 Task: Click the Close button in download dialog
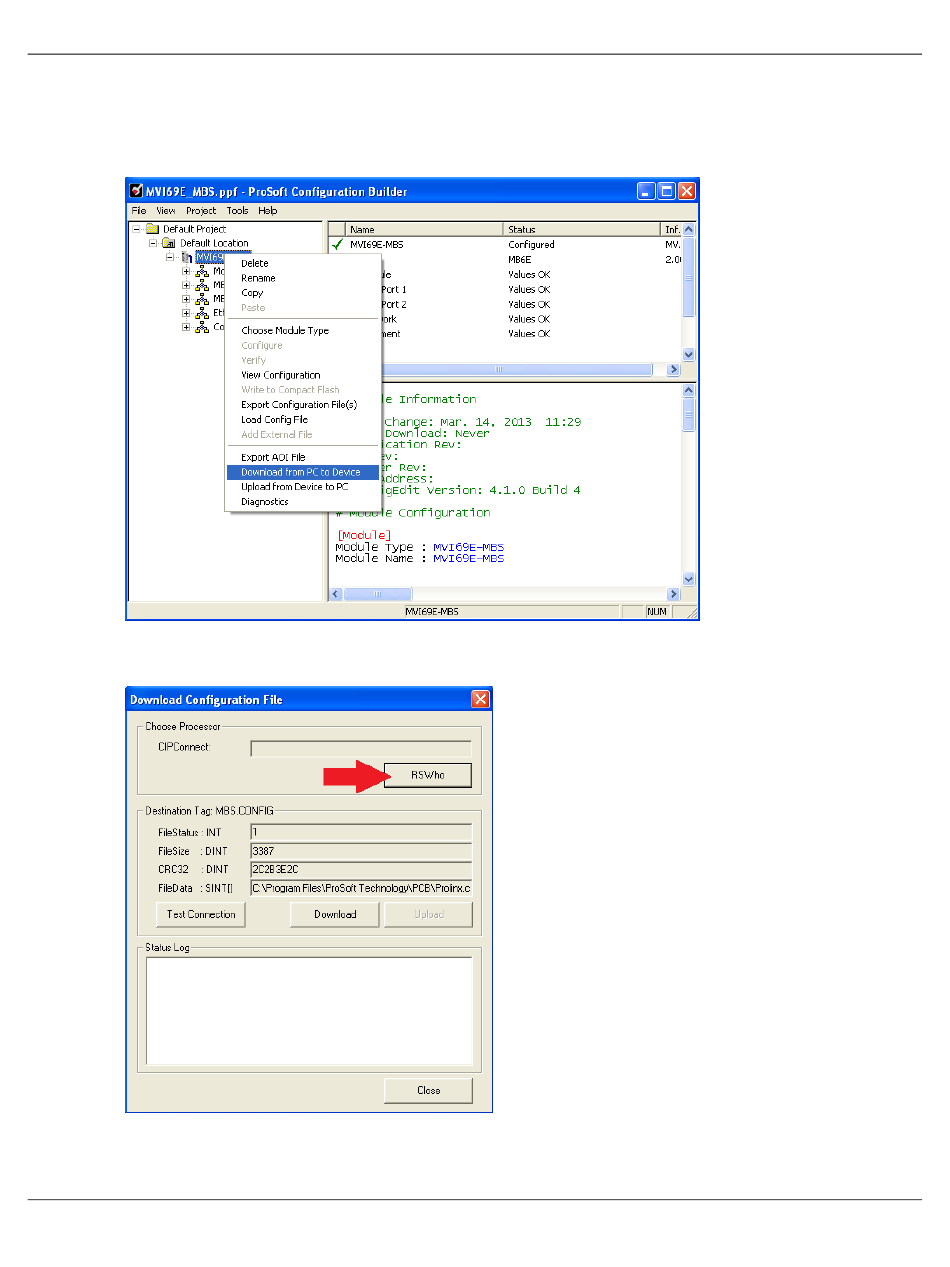tap(428, 1090)
